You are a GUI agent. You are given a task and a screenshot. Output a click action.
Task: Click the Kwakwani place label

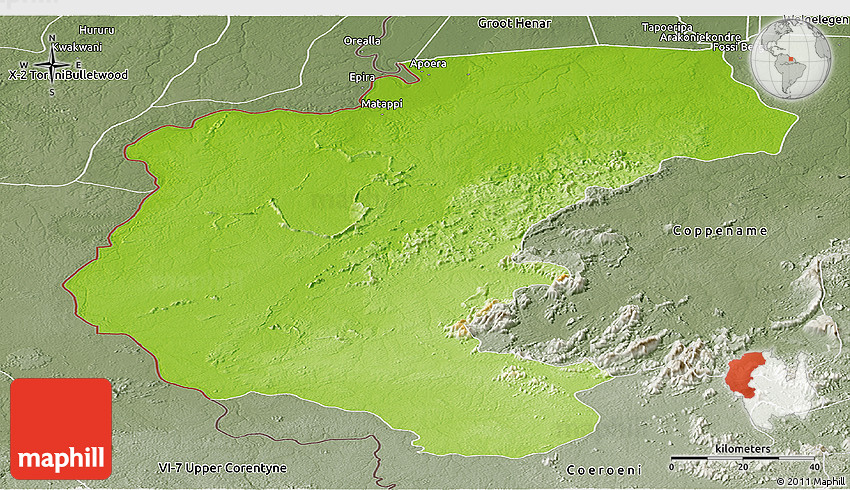[x=77, y=47]
